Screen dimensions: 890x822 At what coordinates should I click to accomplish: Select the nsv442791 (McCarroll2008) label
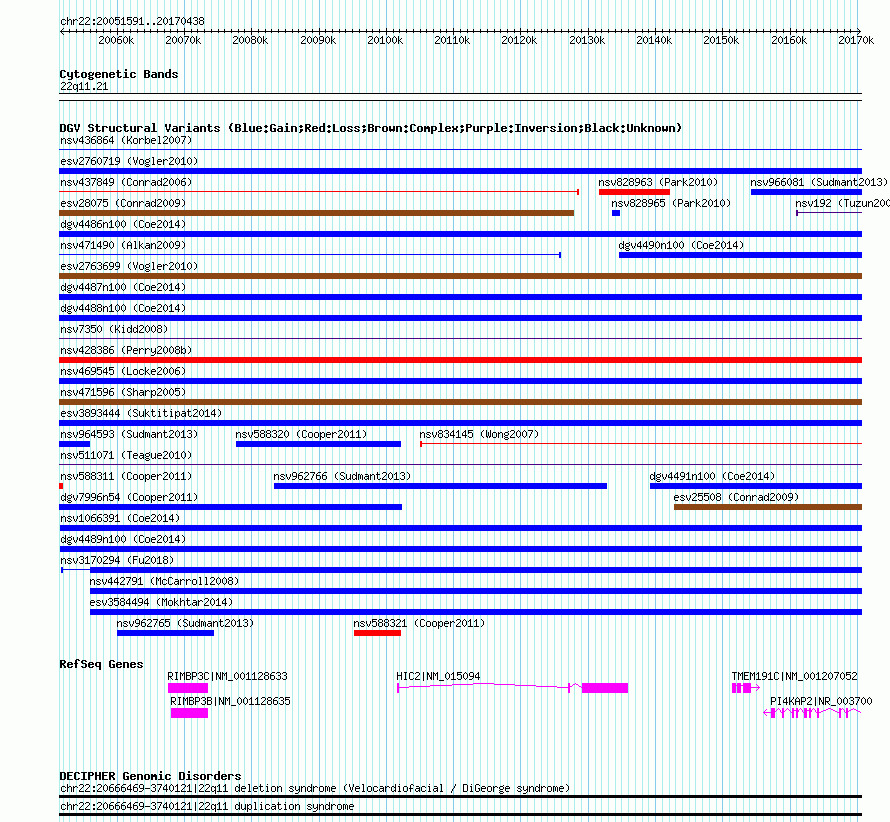(164, 581)
